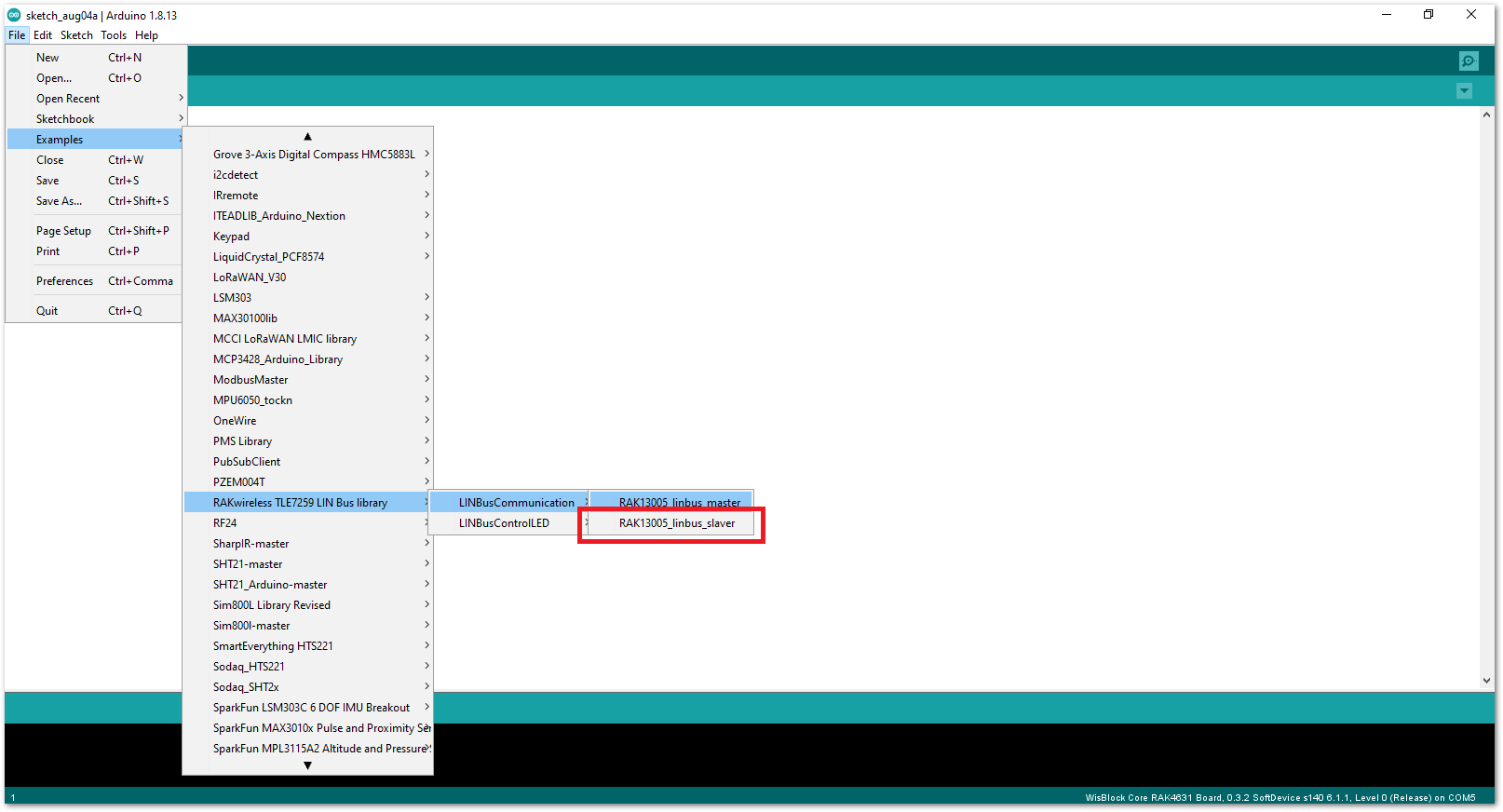Image resolution: width=1503 pixels, height=812 pixels.
Task: Expand the PZEM004T examples
Action: (x=308, y=482)
